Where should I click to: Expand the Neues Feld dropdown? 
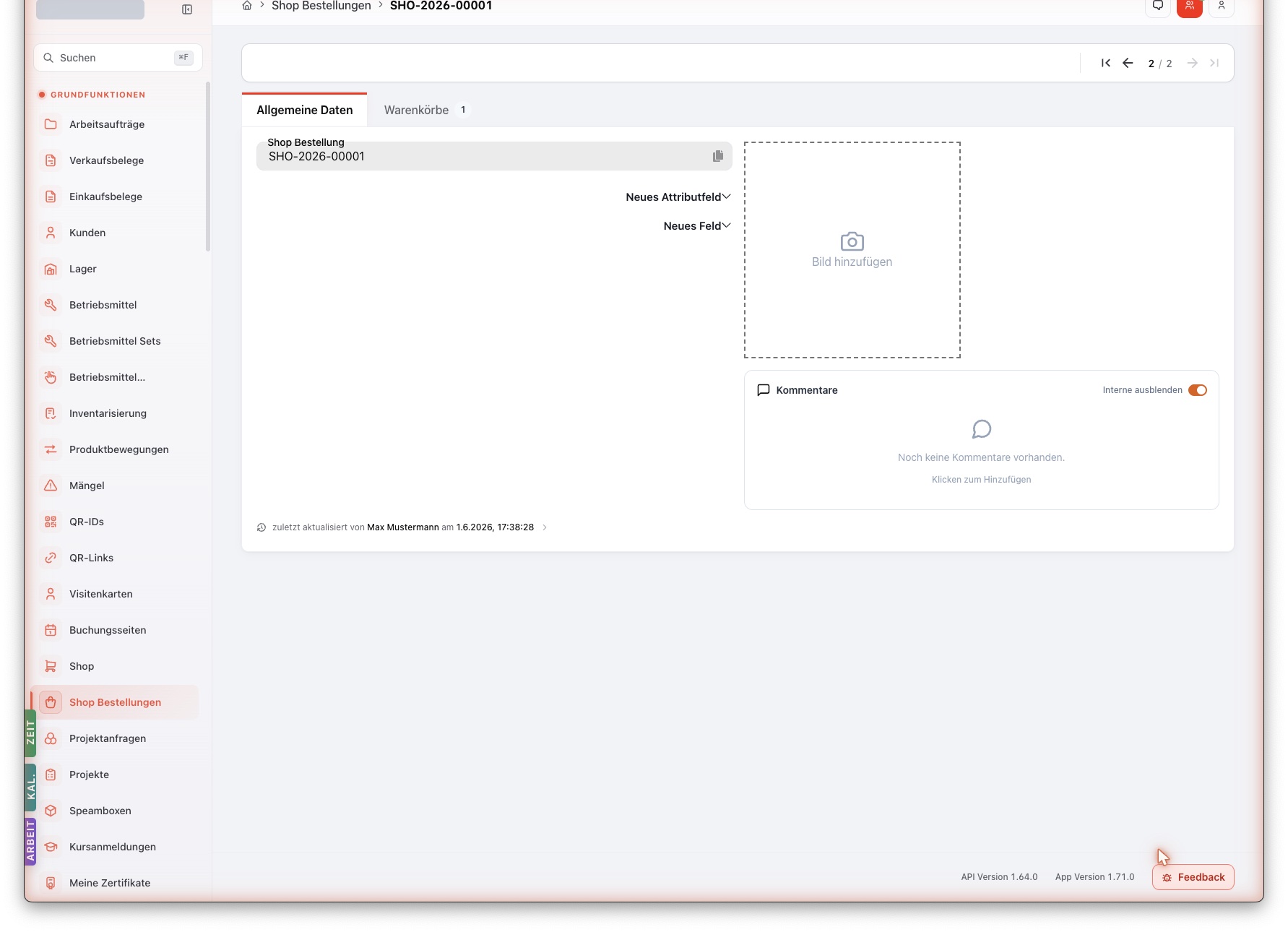pos(697,226)
